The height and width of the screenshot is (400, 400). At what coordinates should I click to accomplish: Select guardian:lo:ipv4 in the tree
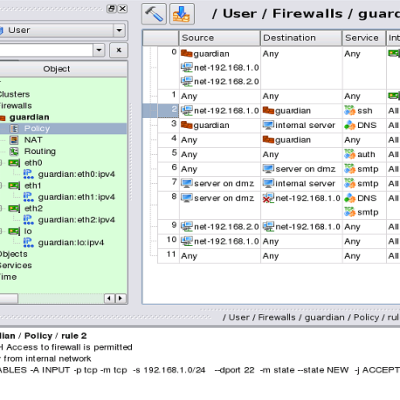tap(71, 243)
